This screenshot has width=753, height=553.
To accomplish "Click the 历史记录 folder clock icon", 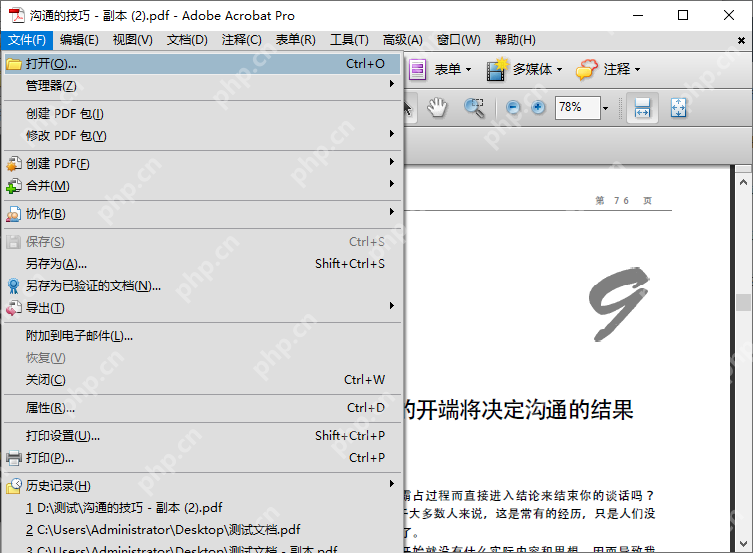I will point(14,486).
